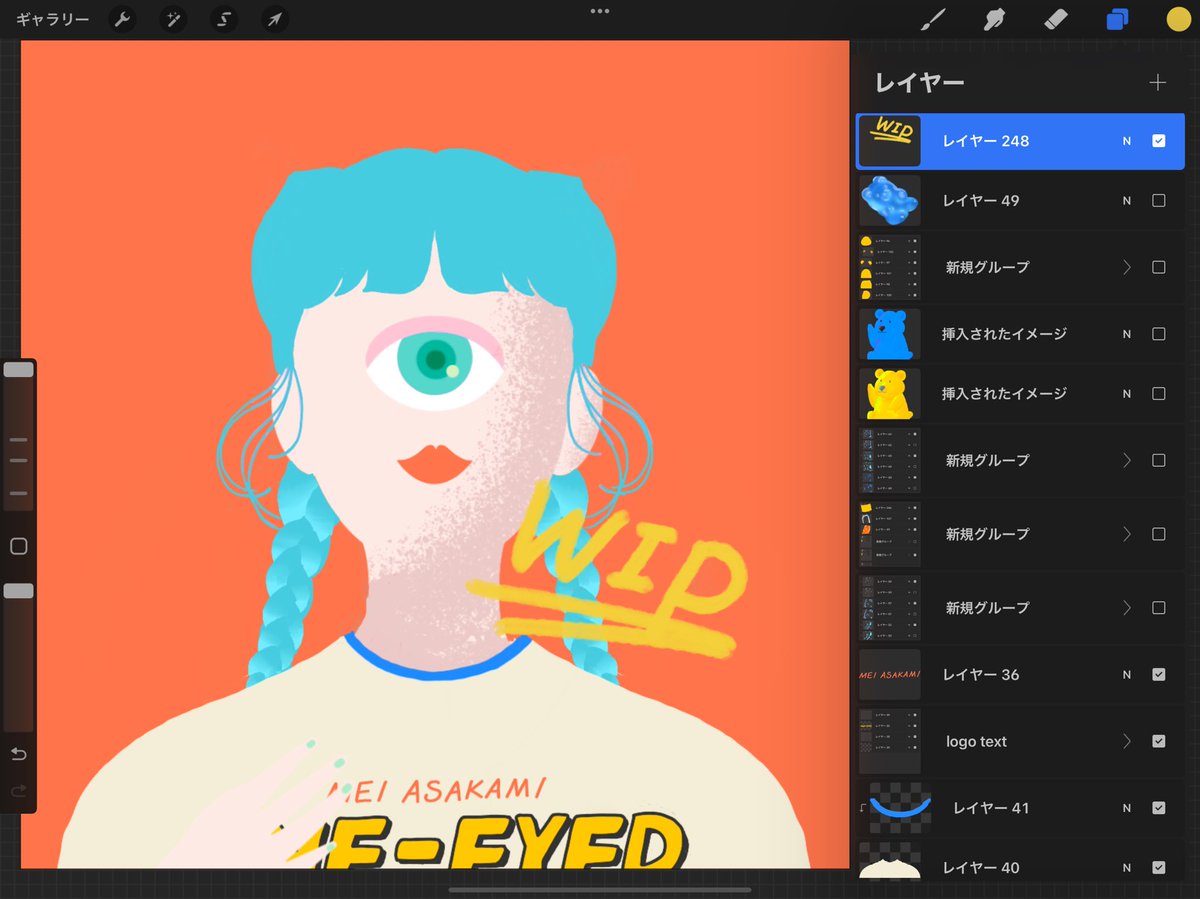Open the Actions menu wrench icon
Viewport: 1200px width, 899px height.
(123, 19)
